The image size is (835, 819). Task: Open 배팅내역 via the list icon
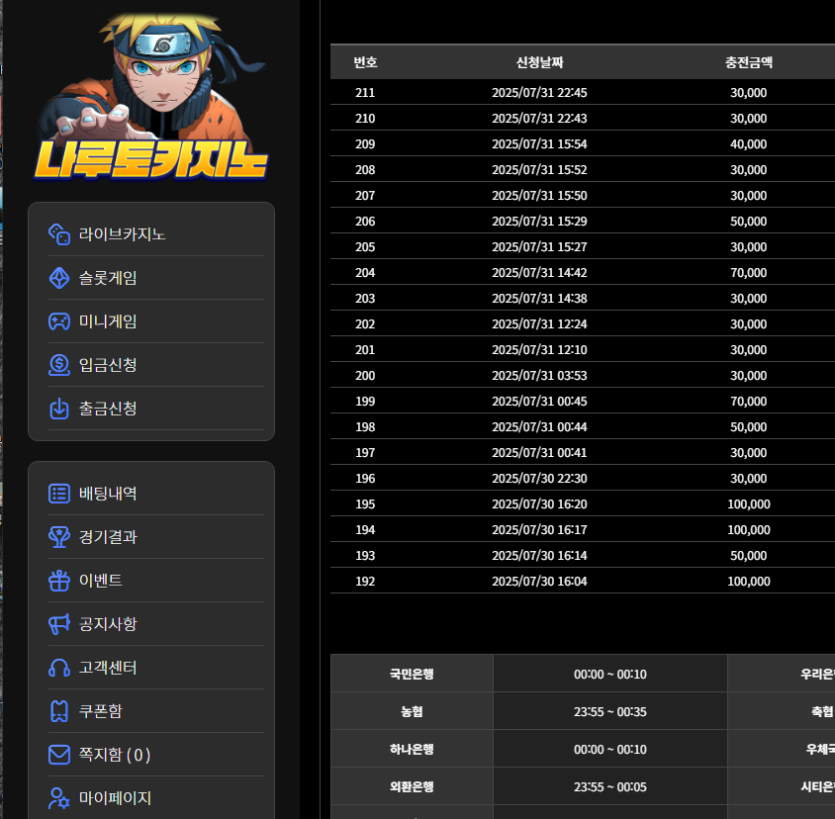(59, 493)
